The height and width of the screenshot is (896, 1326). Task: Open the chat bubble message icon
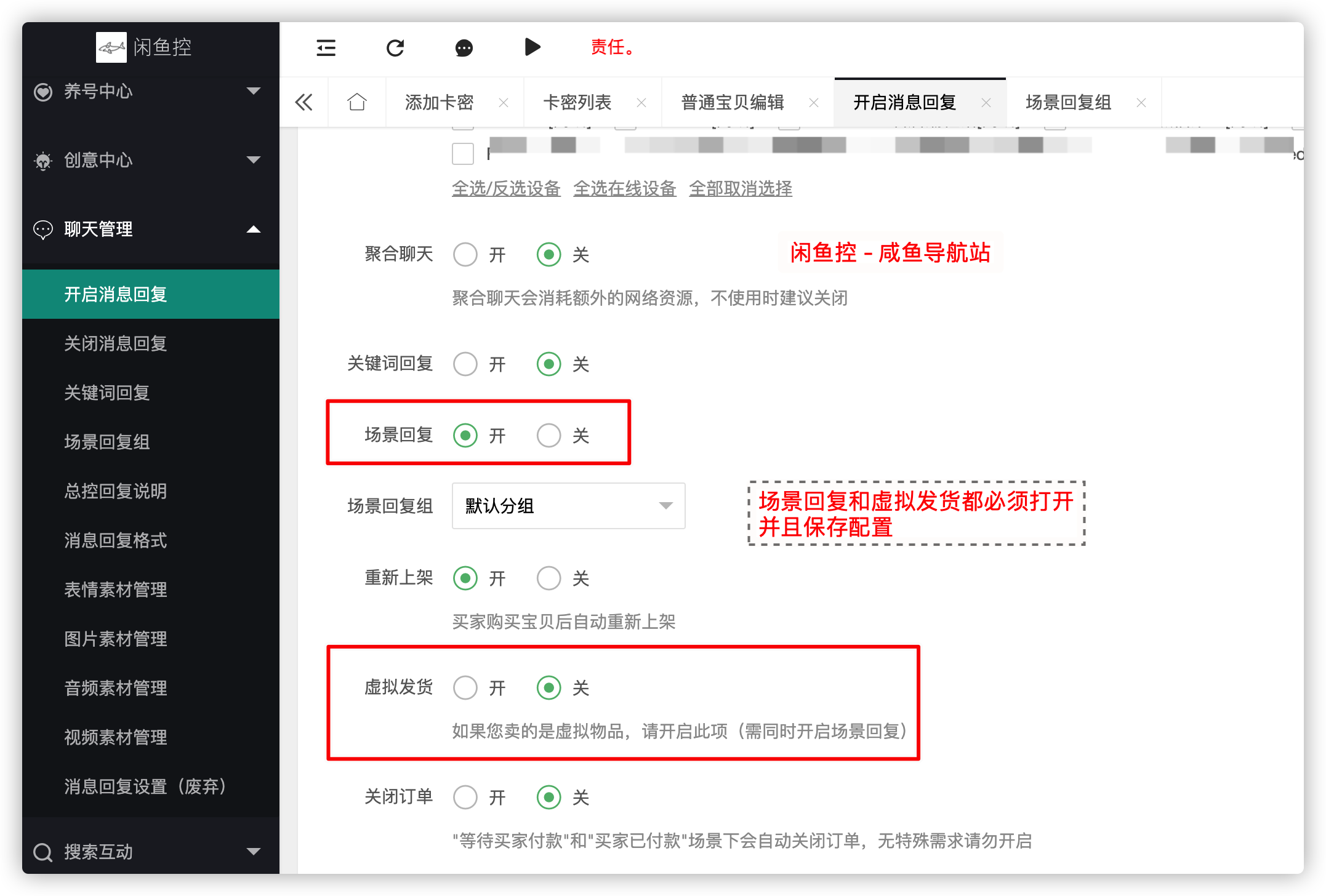tap(464, 48)
